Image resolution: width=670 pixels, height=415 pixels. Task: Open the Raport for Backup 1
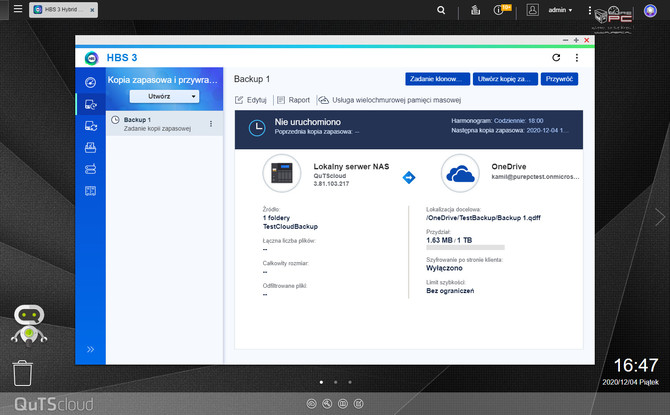click(x=294, y=100)
